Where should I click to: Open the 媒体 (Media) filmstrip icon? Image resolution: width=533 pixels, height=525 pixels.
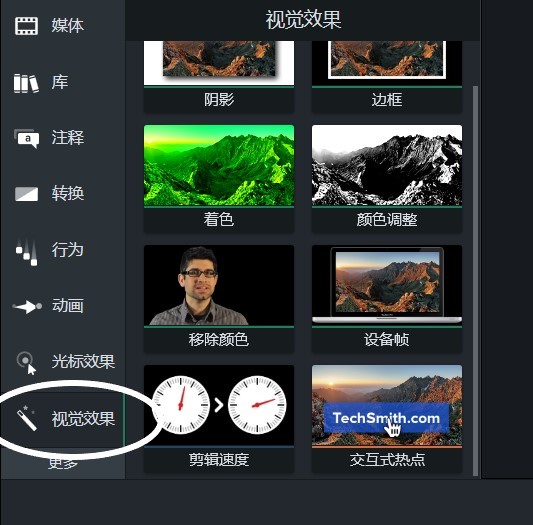(x=26, y=26)
